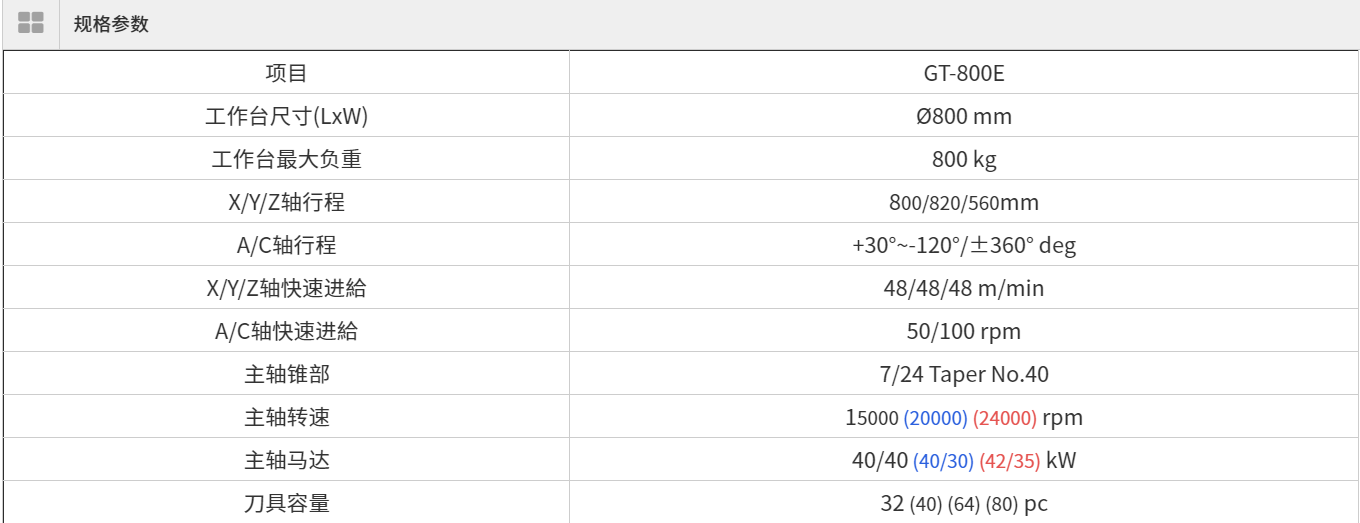Image resolution: width=1360 pixels, height=523 pixels.
Task: Select the 工作台尺寸(LxW) row label
Action: [x=286, y=116]
